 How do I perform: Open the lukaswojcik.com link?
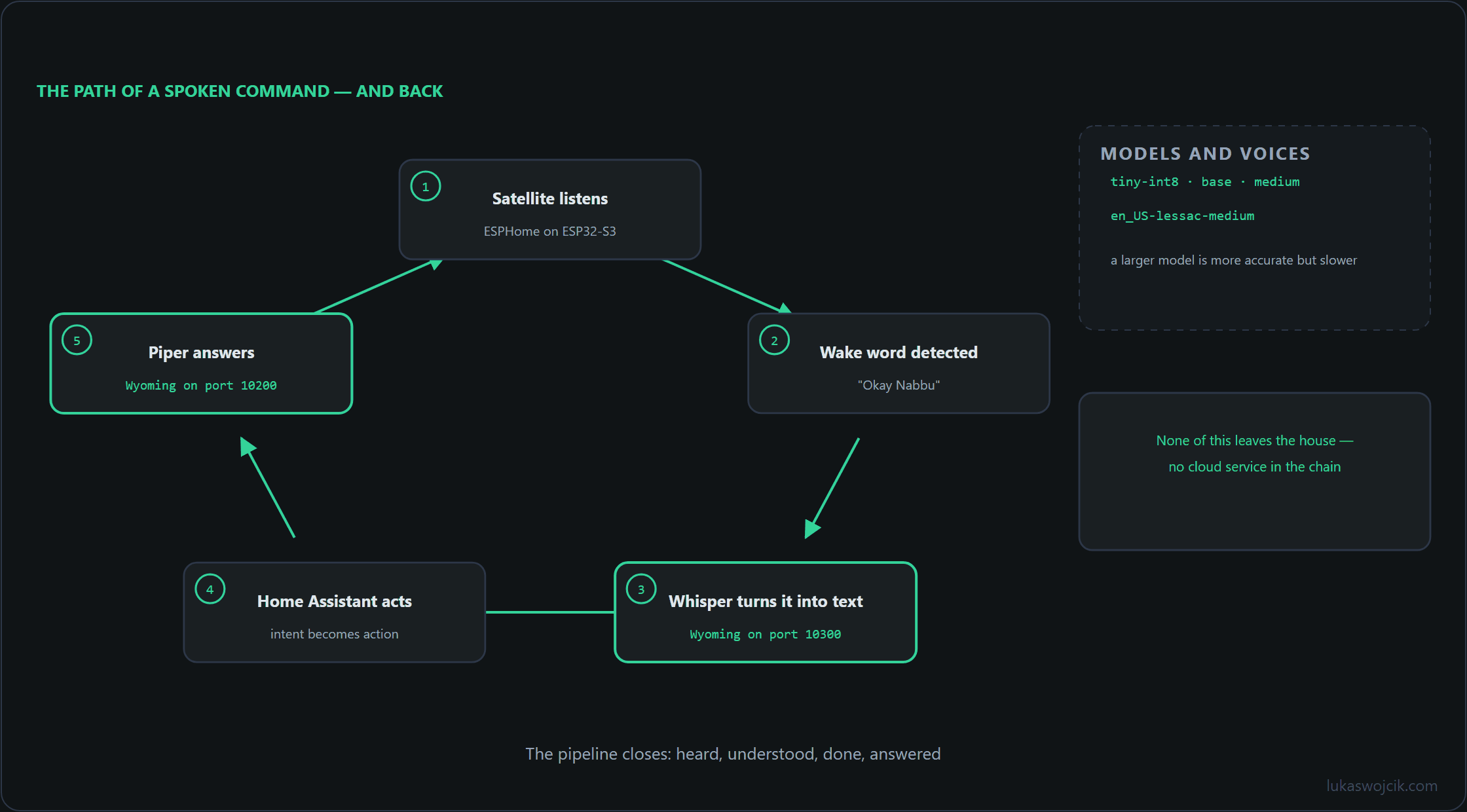click(1382, 786)
